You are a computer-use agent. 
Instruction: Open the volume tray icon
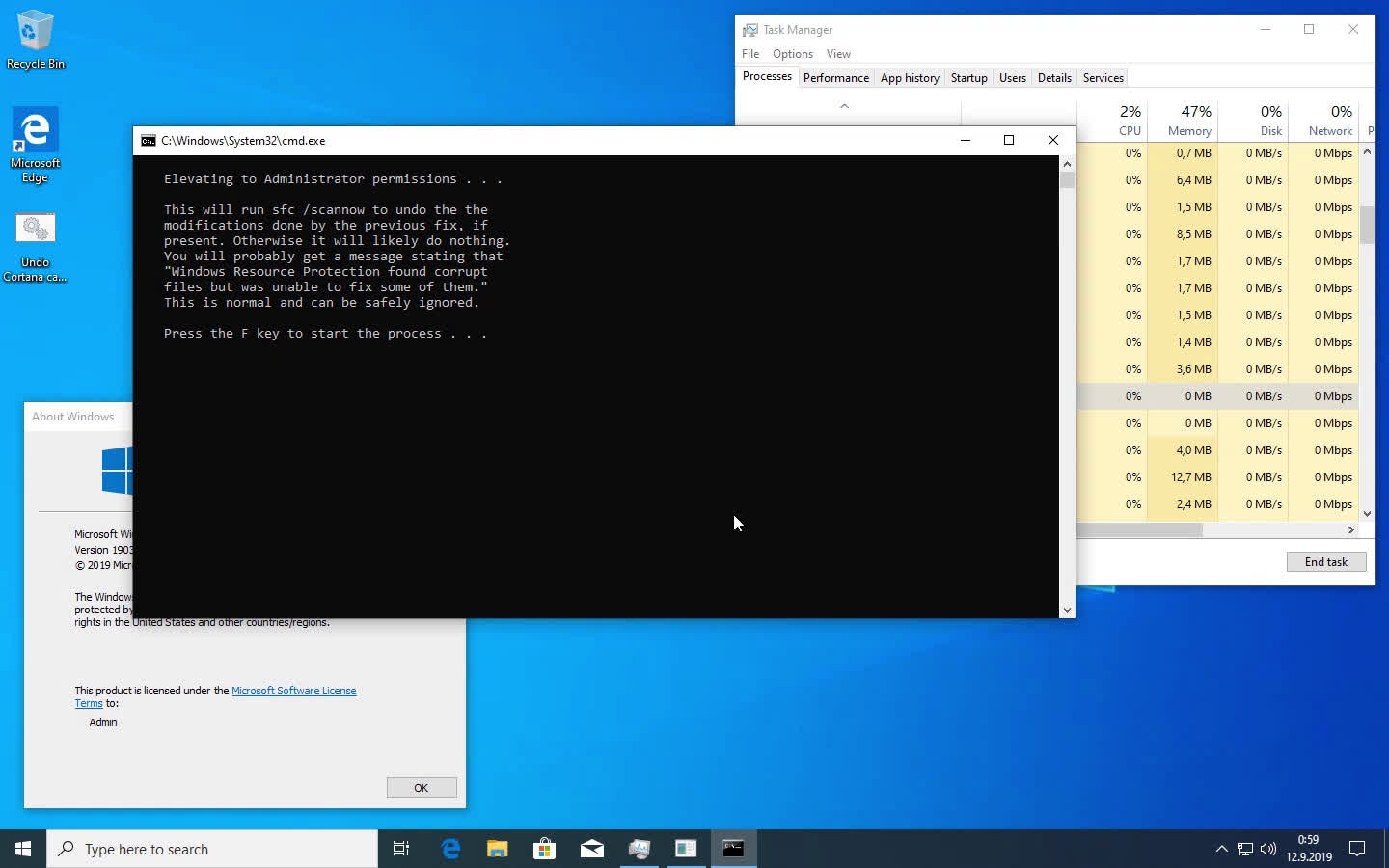pyautogui.click(x=1268, y=849)
